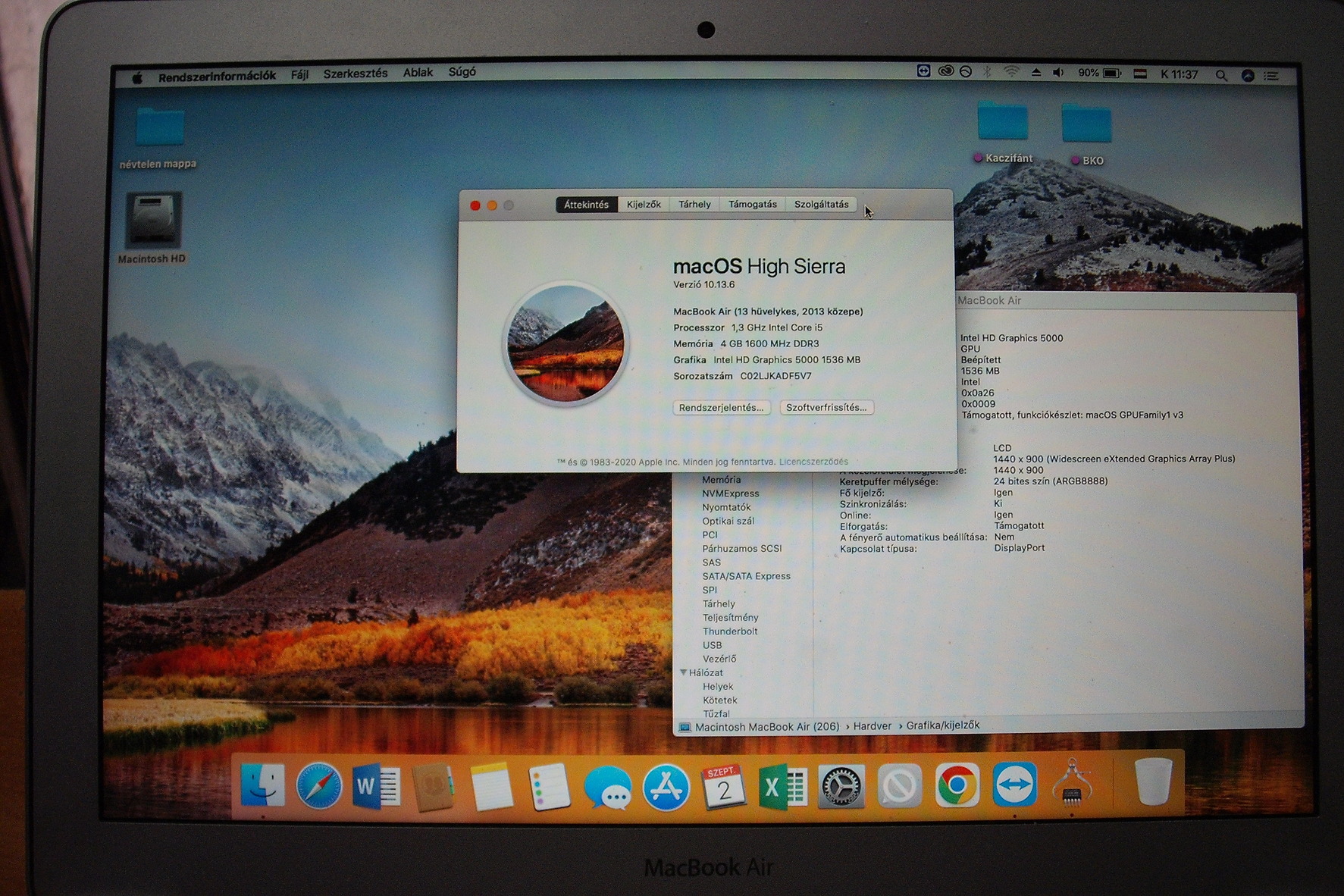Image resolution: width=1344 pixels, height=896 pixels.
Task: Click the System Information icon in the Dock
Action: click(1071, 783)
